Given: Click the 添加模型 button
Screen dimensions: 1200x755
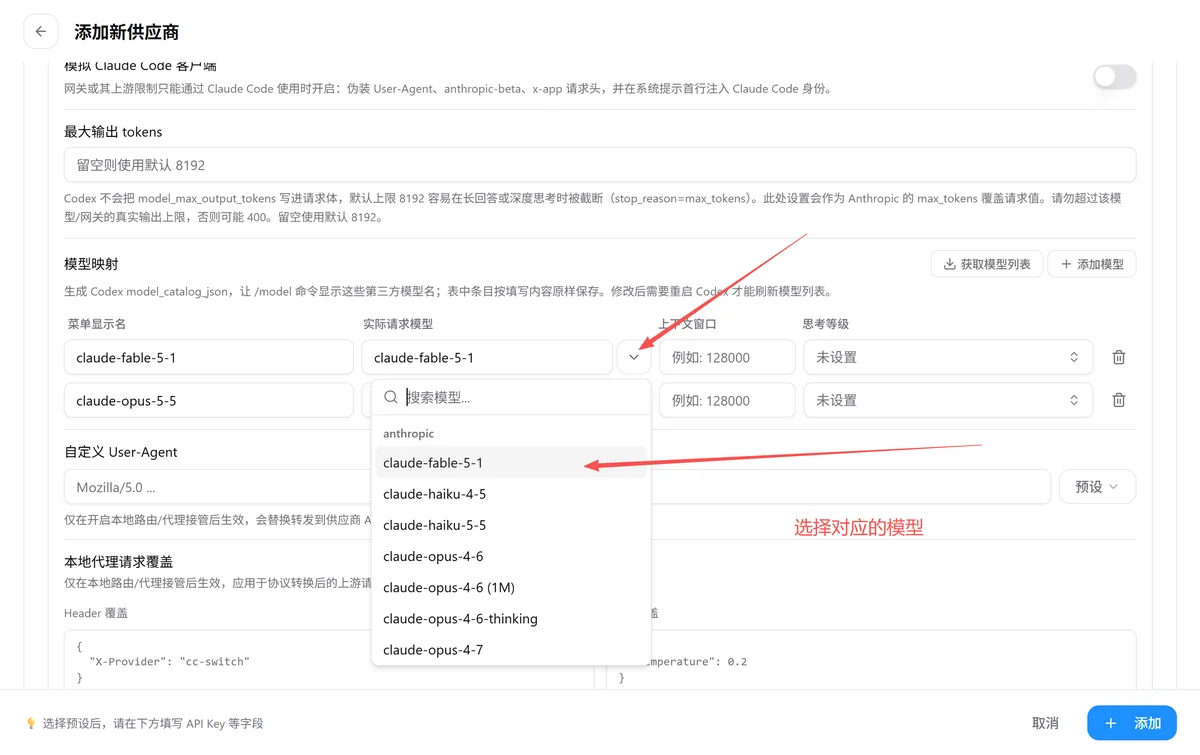Looking at the screenshot, I should (x=1092, y=264).
